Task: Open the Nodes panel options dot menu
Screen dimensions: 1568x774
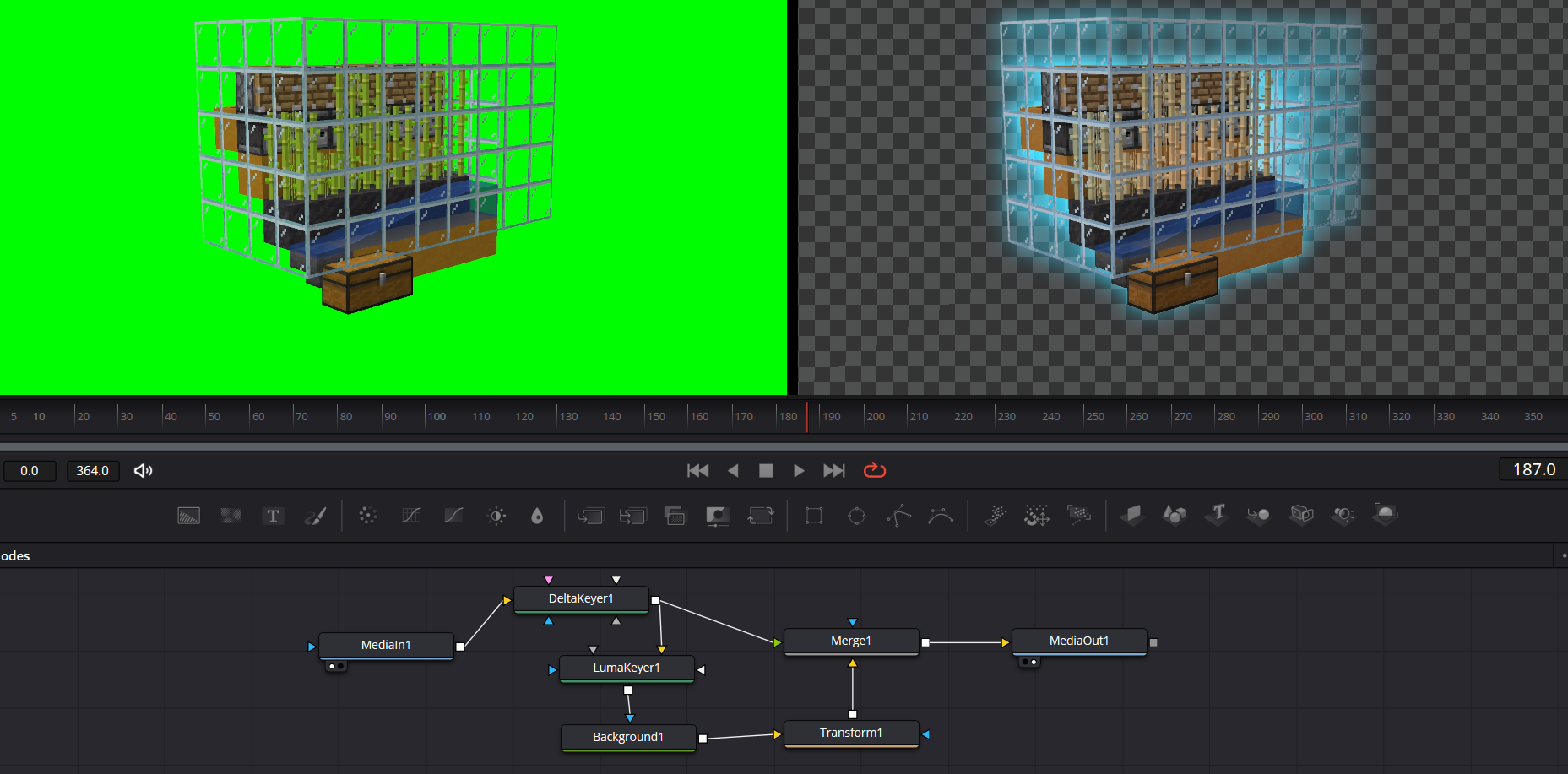Action: coord(1563,555)
